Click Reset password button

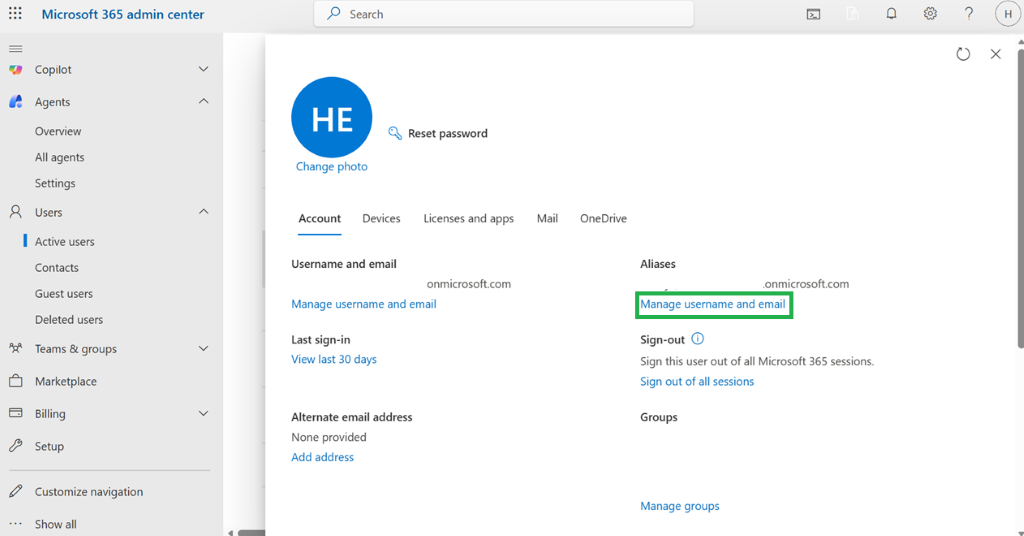pyautogui.click(x=438, y=133)
